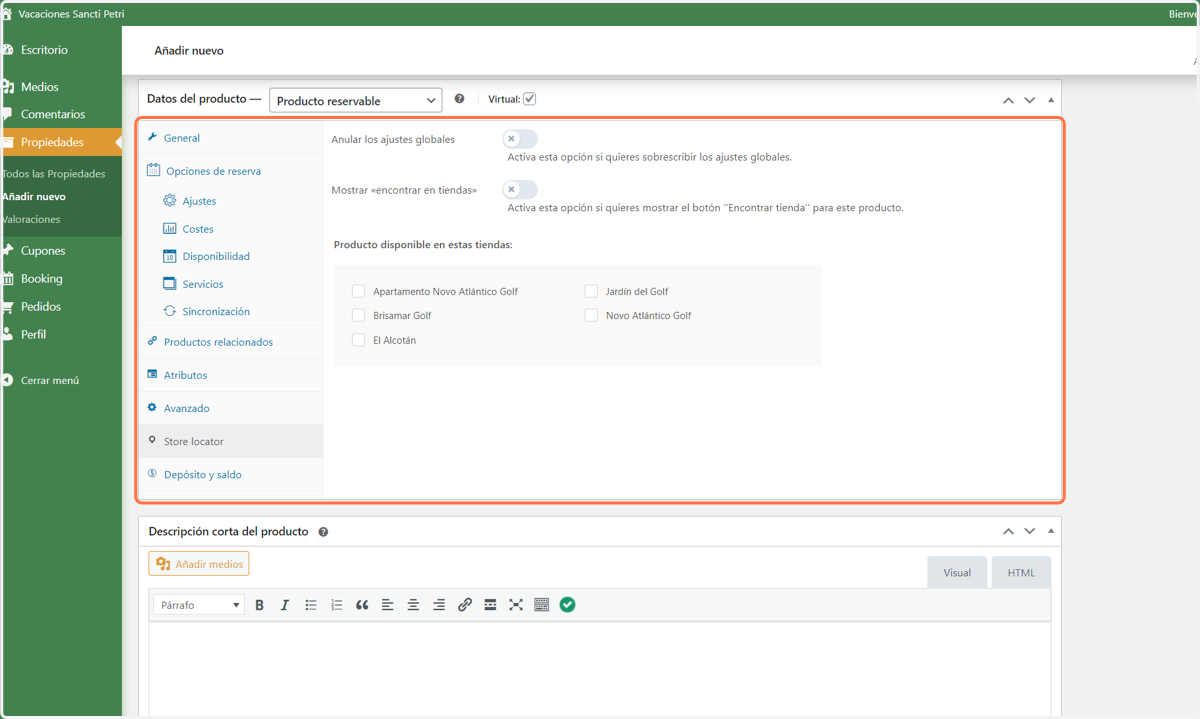Check Apartamento Novo Atlántico Golf store
Image resolution: width=1200 pixels, height=719 pixels.
(x=359, y=291)
